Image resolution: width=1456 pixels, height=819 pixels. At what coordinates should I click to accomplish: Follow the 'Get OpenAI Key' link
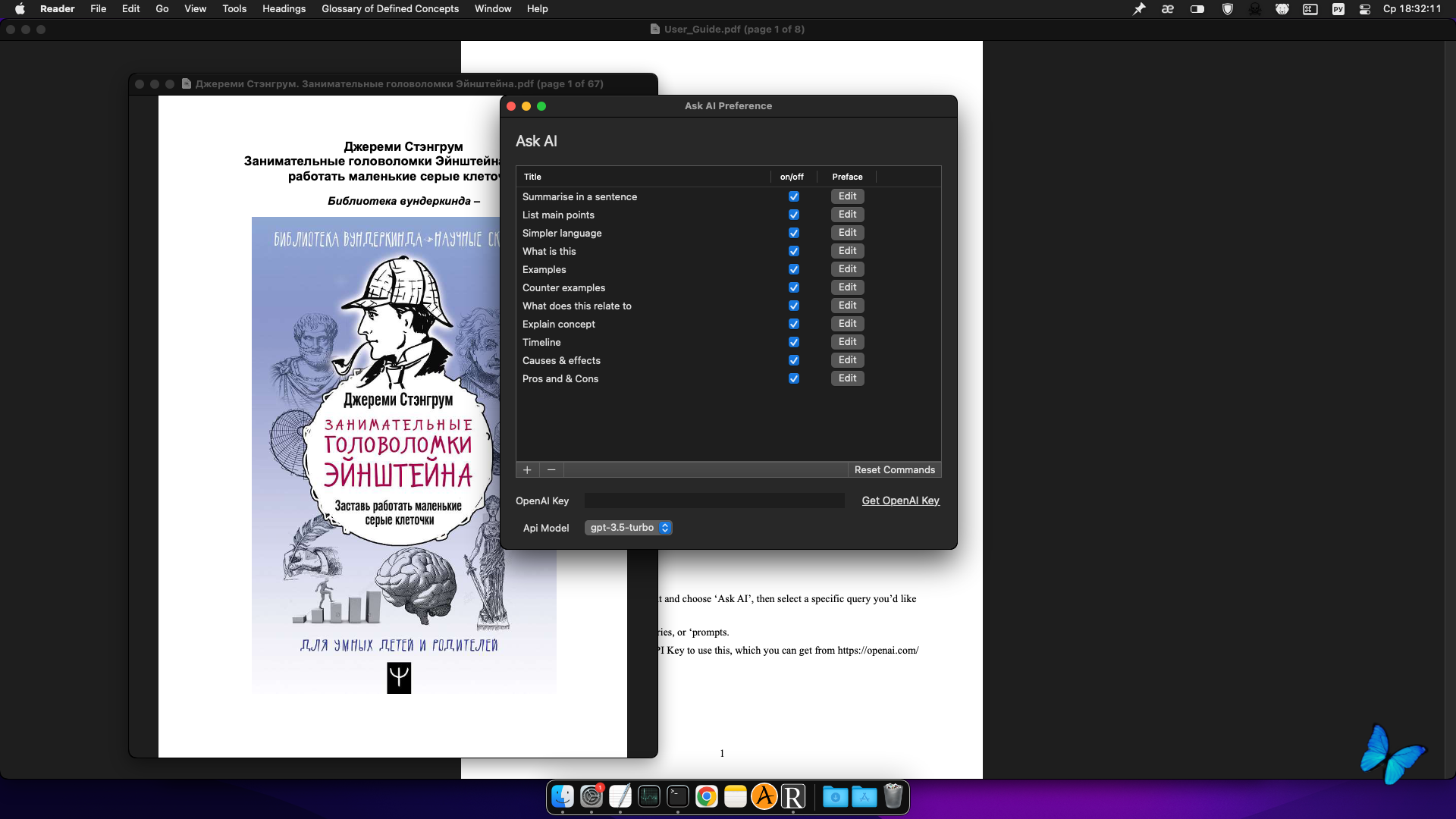901,500
